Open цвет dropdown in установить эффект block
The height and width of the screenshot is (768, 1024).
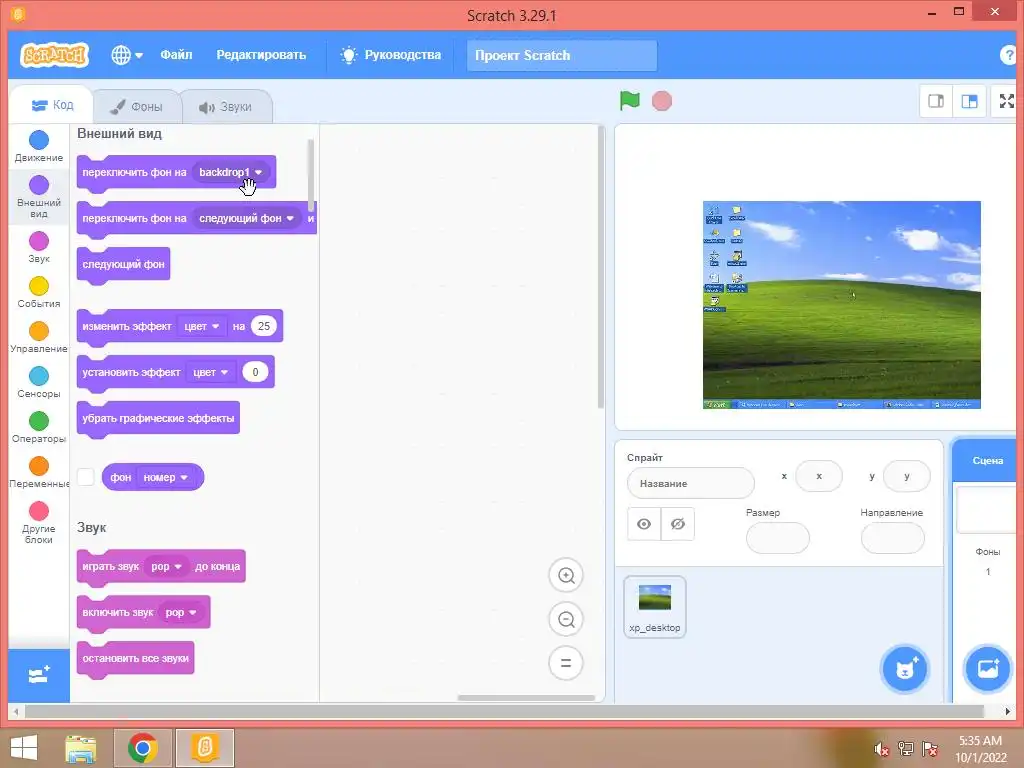(x=211, y=372)
